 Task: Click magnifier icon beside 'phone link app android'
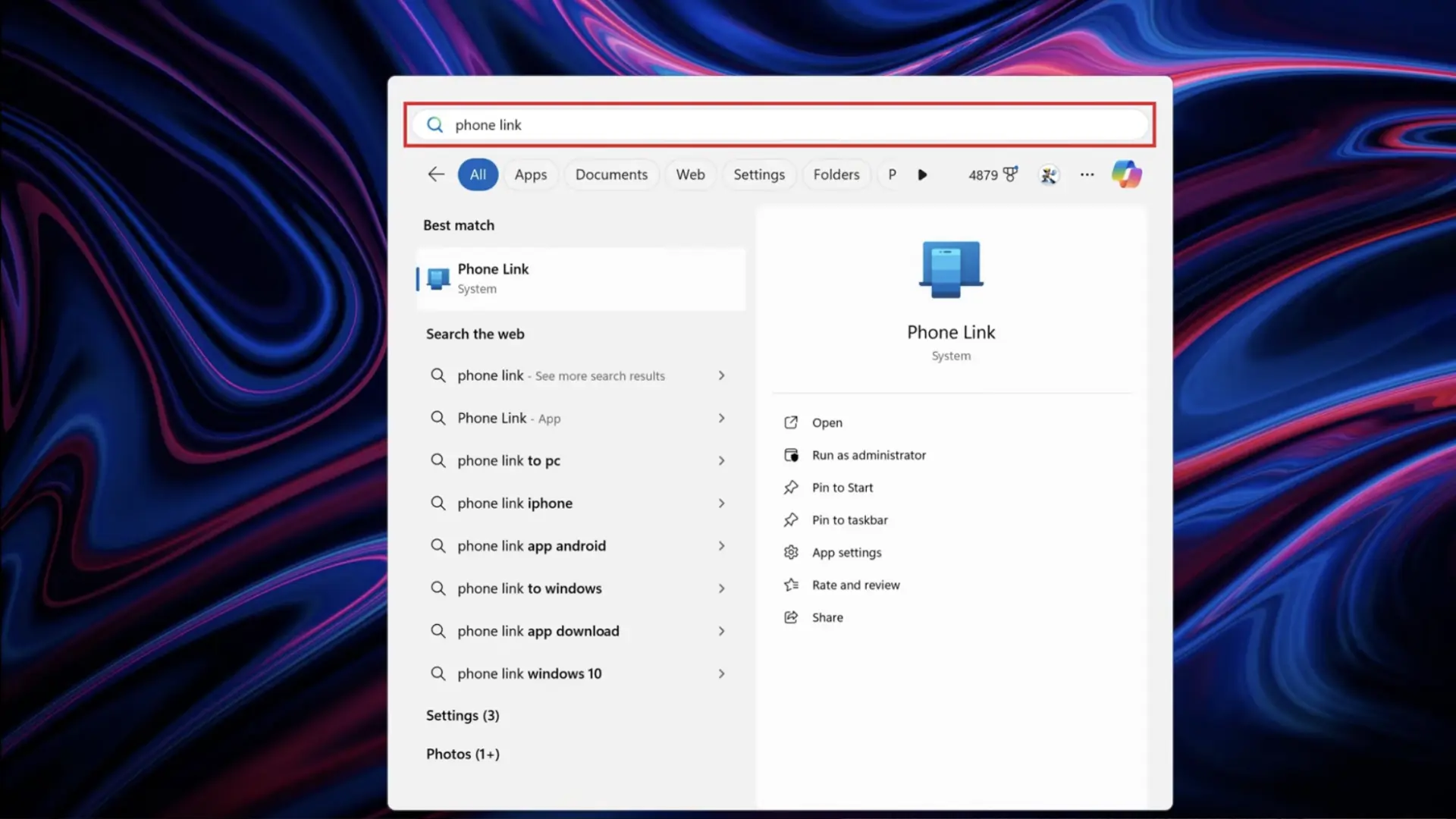pyautogui.click(x=438, y=546)
